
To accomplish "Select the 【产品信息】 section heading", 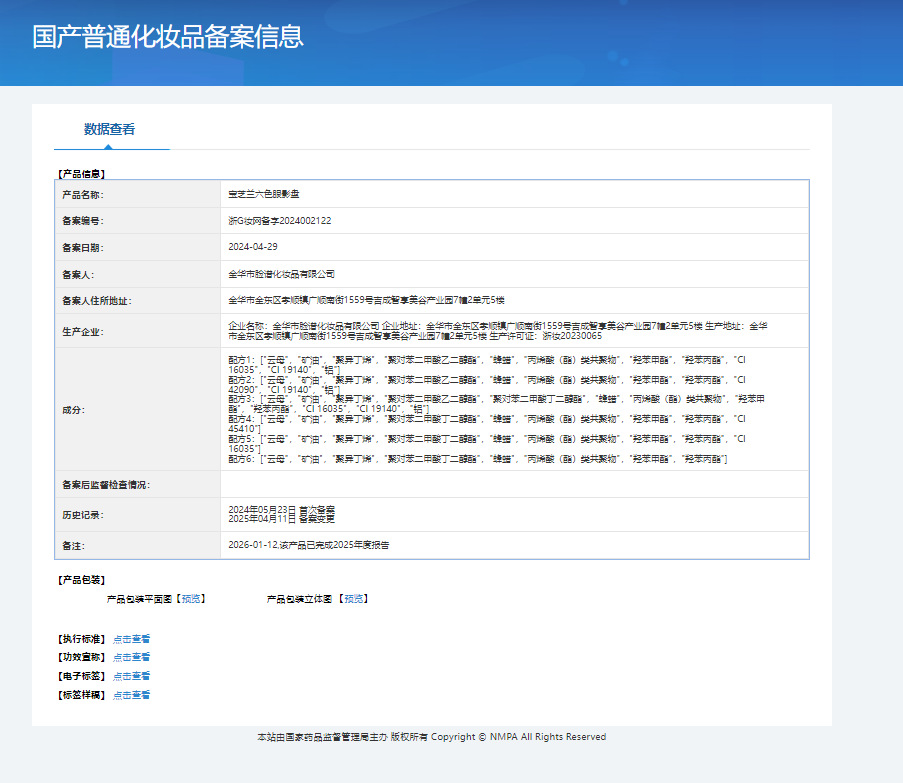I will pyautogui.click(x=81, y=174).
